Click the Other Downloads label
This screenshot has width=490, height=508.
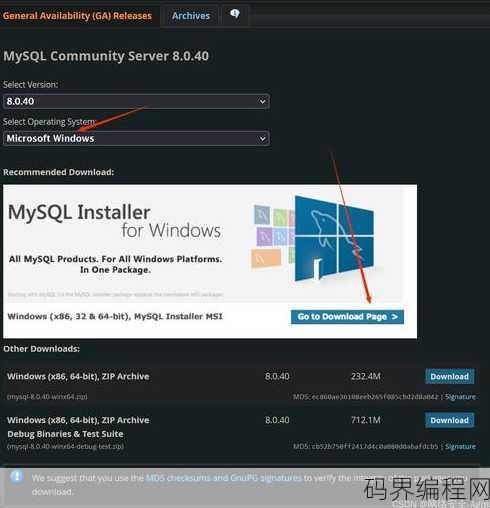pos(42,349)
